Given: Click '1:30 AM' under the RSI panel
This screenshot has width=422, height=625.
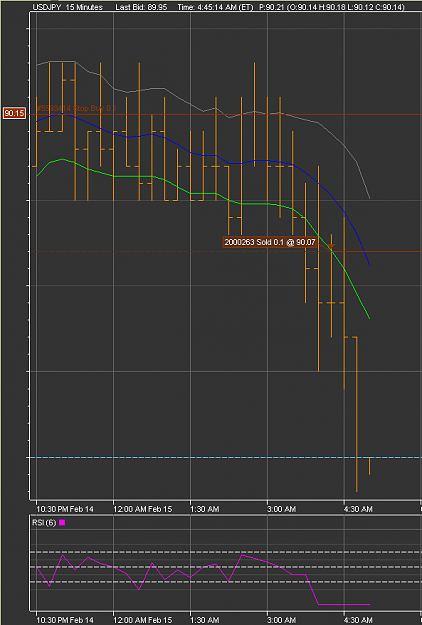Looking at the screenshot, I should point(205,620).
